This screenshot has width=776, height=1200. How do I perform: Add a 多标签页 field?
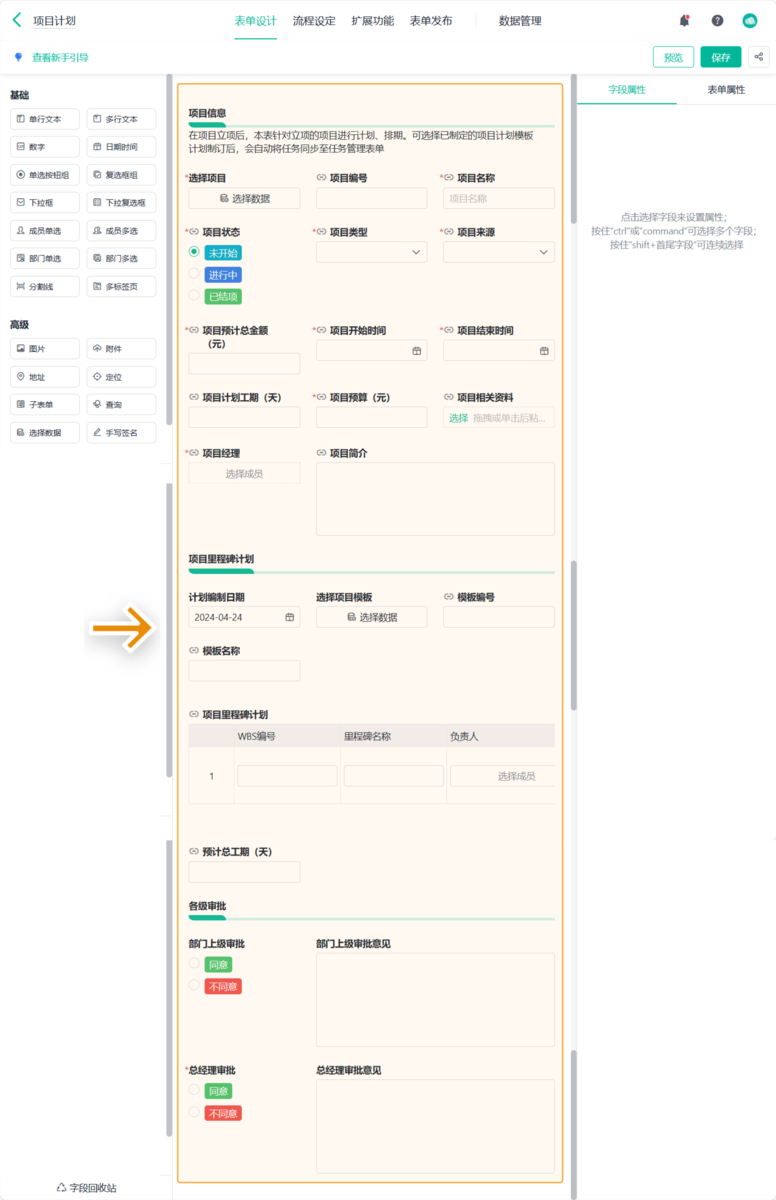[121, 287]
